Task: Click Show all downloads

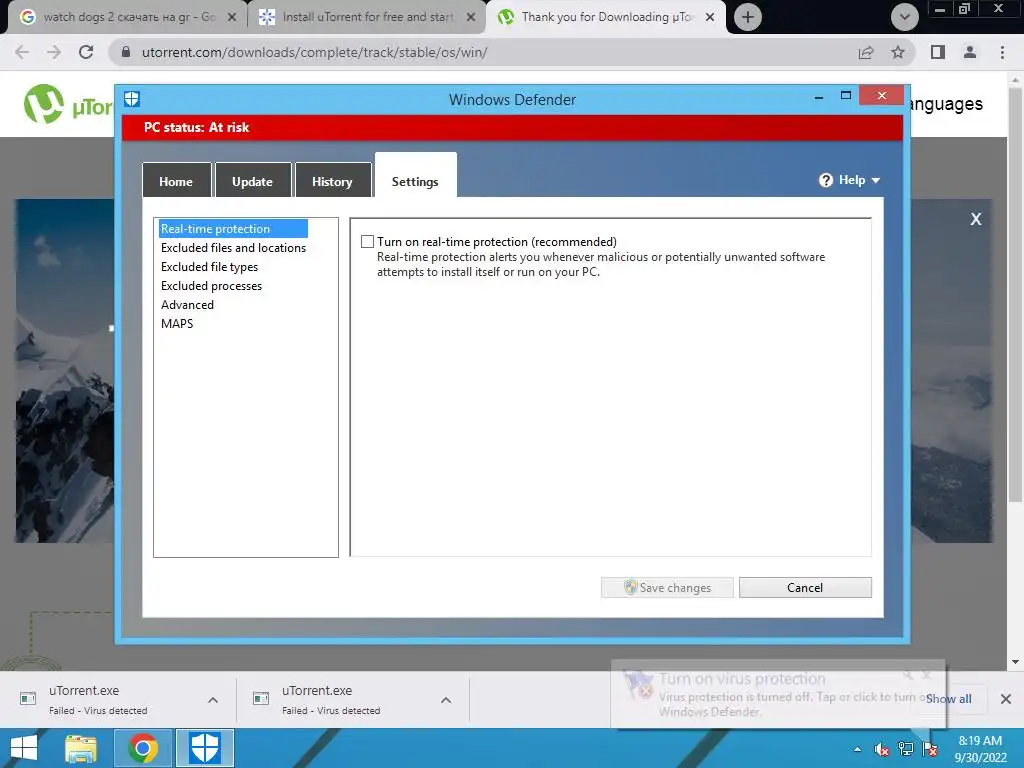Action: pos(949,699)
